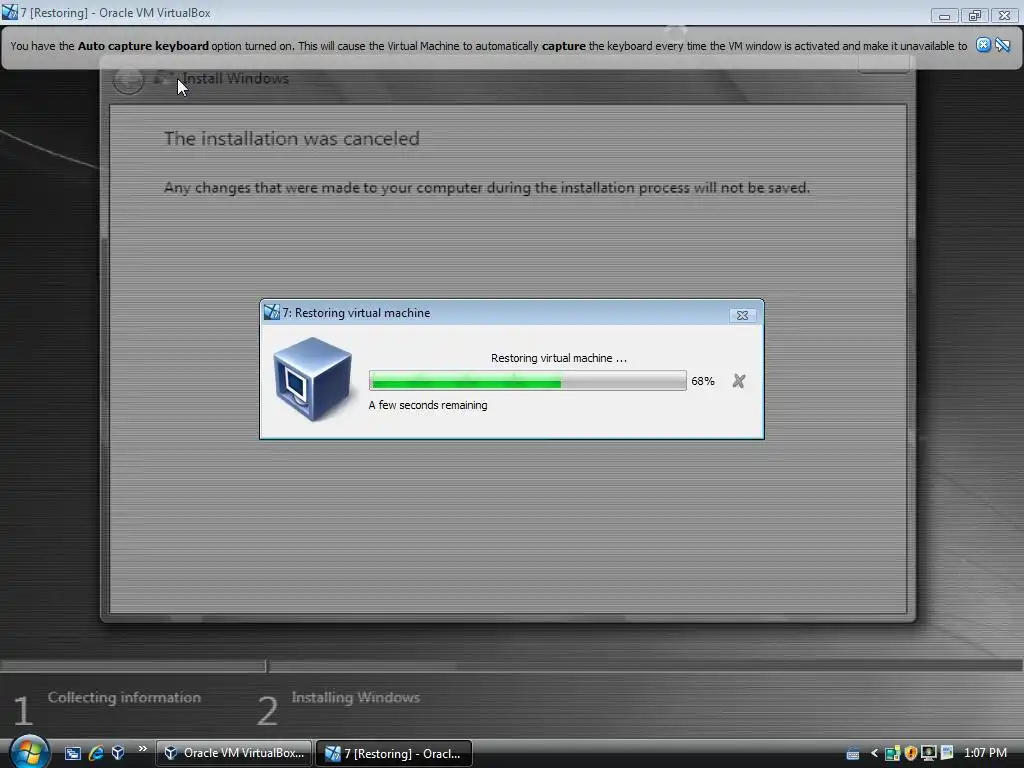Click the 'Installing Windows' step label
Screen dimensions: 1024x768
coord(355,697)
